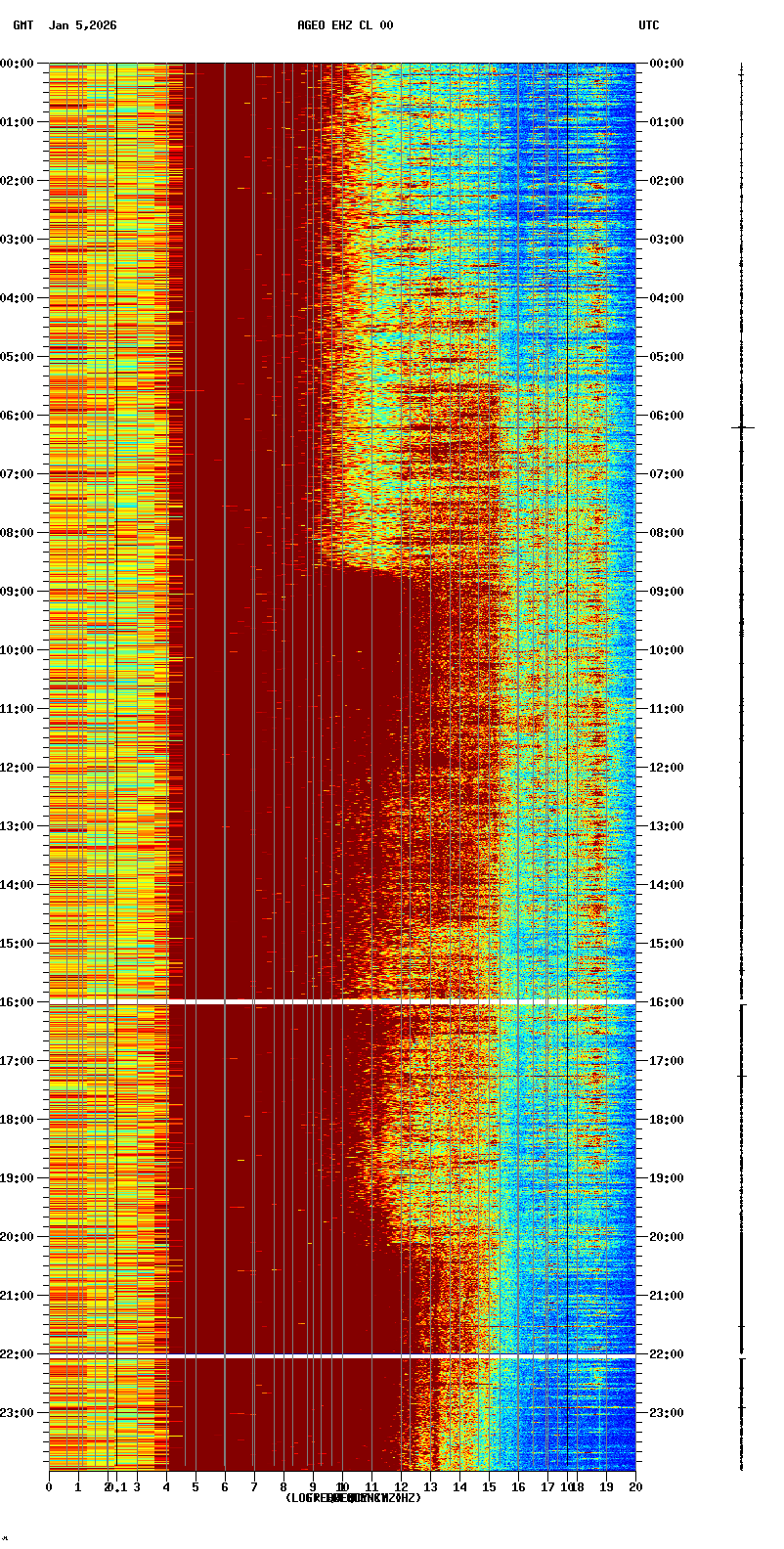The height and width of the screenshot is (1549, 784).
Task: Select the 19:00 time label on right axis
Action: click(x=666, y=1178)
